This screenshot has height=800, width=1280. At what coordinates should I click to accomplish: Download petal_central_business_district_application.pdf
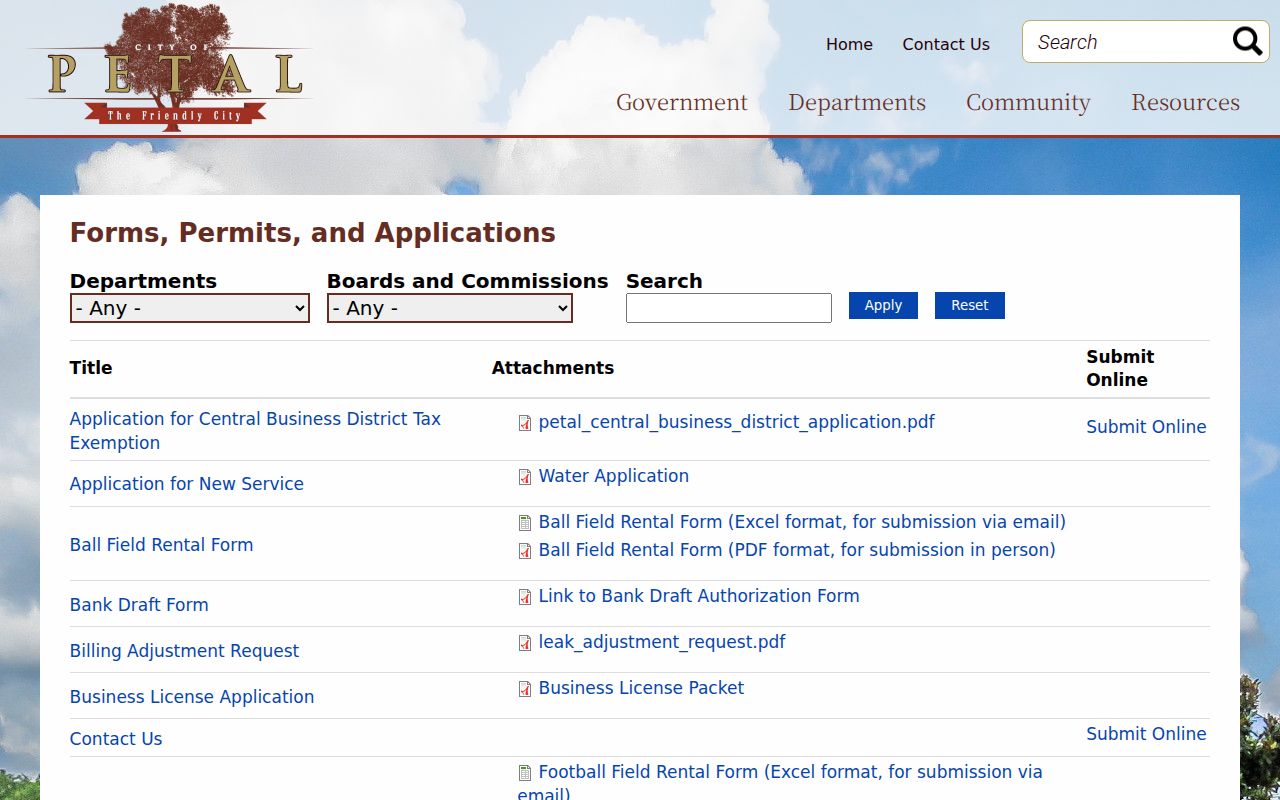[x=736, y=422]
